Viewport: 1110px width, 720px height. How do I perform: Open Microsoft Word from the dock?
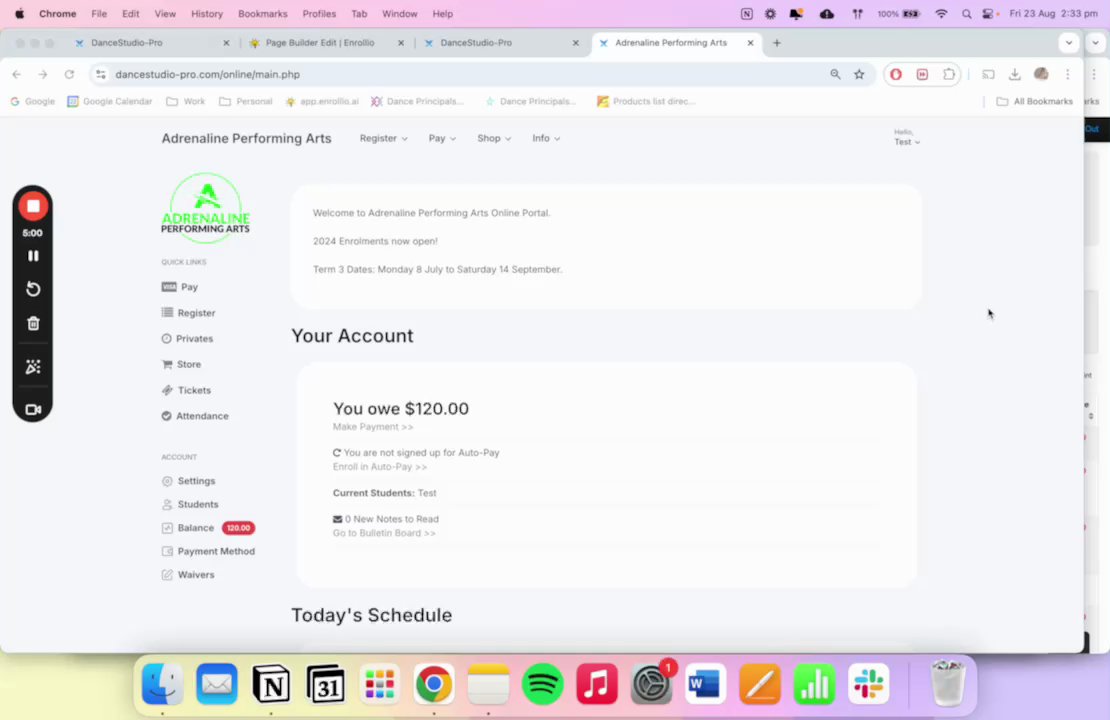coord(705,684)
